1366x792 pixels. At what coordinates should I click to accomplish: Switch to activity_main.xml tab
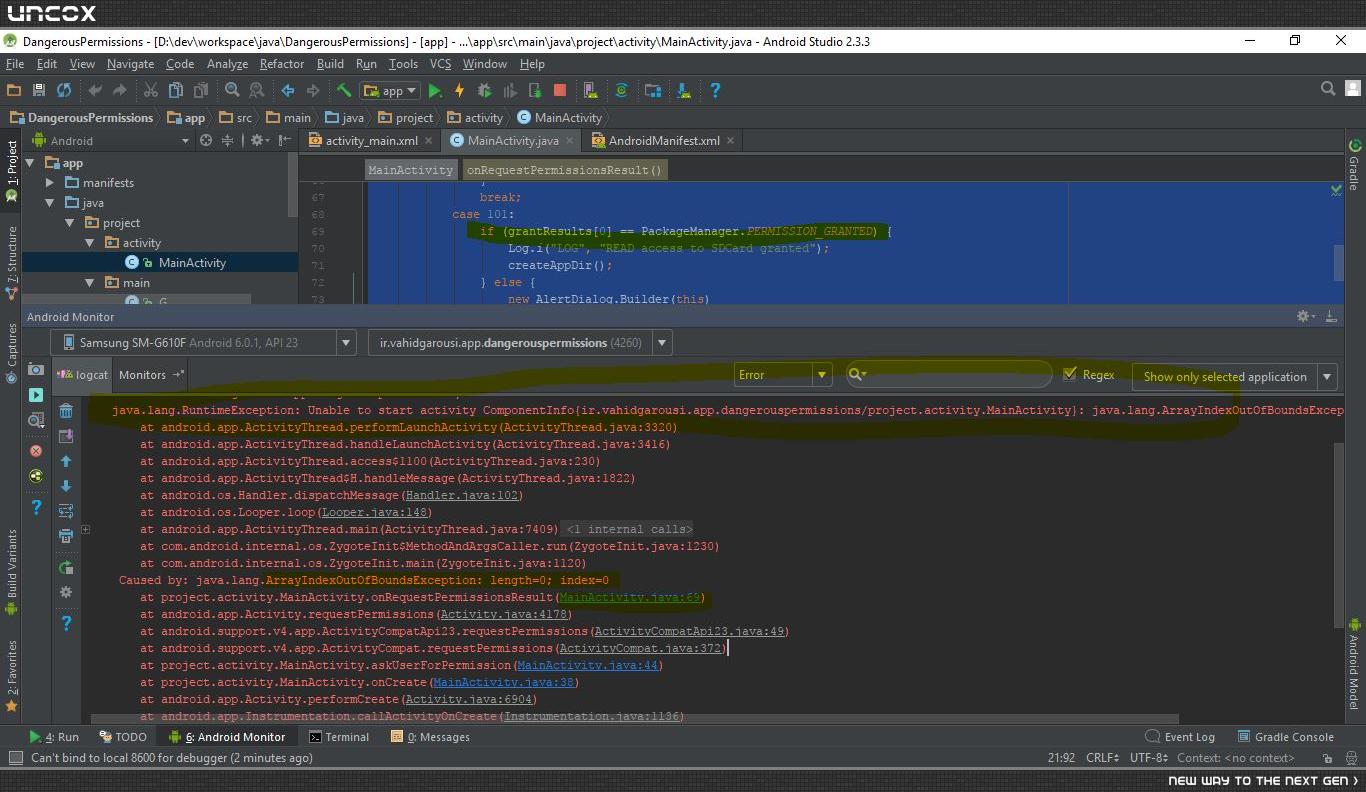point(370,141)
